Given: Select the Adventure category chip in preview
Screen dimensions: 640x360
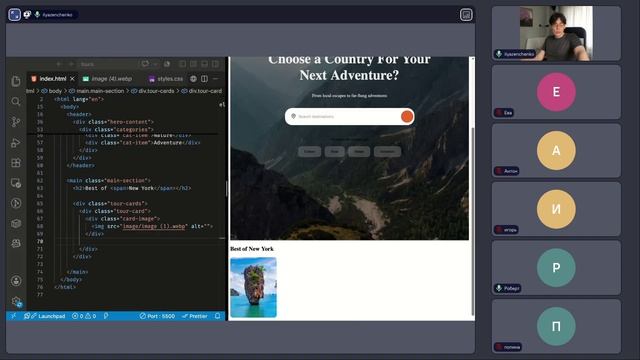Looking at the screenshot, I should (387, 151).
